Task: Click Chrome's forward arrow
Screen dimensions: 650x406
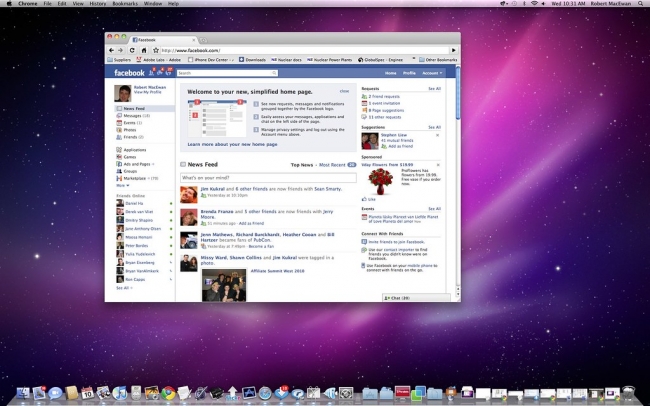Action: pyautogui.click(x=121, y=50)
